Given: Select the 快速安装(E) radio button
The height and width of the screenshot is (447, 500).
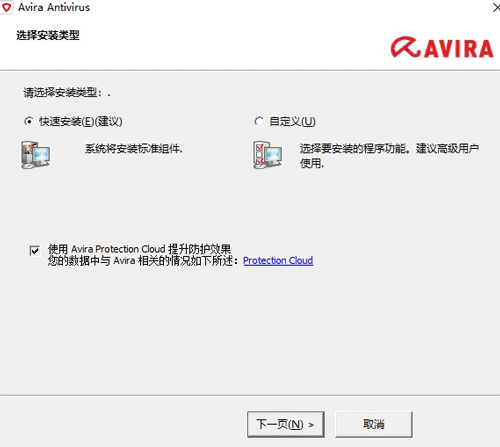Looking at the screenshot, I should click(29, 122).
